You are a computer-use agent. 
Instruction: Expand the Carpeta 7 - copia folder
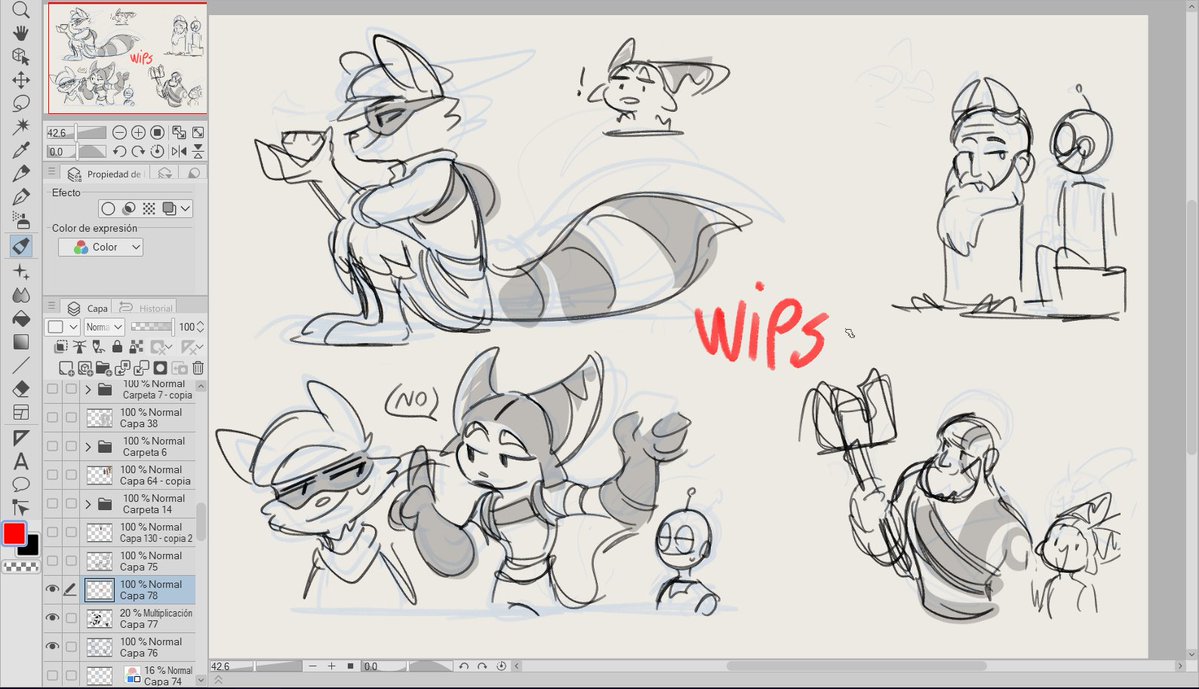pos(88,389)
